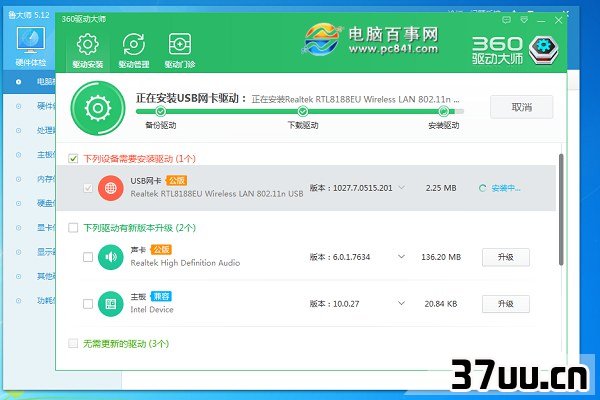Click the 136.20 MB size value
This screenshot has width=600, height=400.
click(x=441, y=257)
